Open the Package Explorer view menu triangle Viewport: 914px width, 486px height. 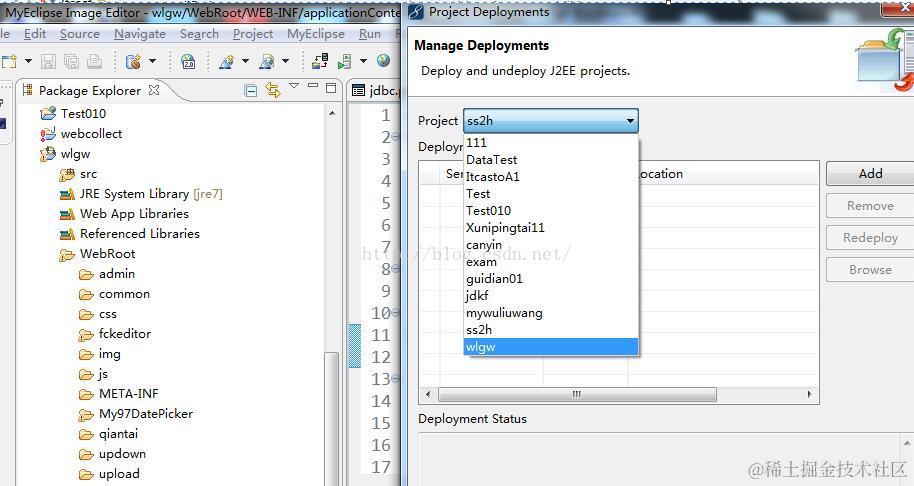click(294, 86)
